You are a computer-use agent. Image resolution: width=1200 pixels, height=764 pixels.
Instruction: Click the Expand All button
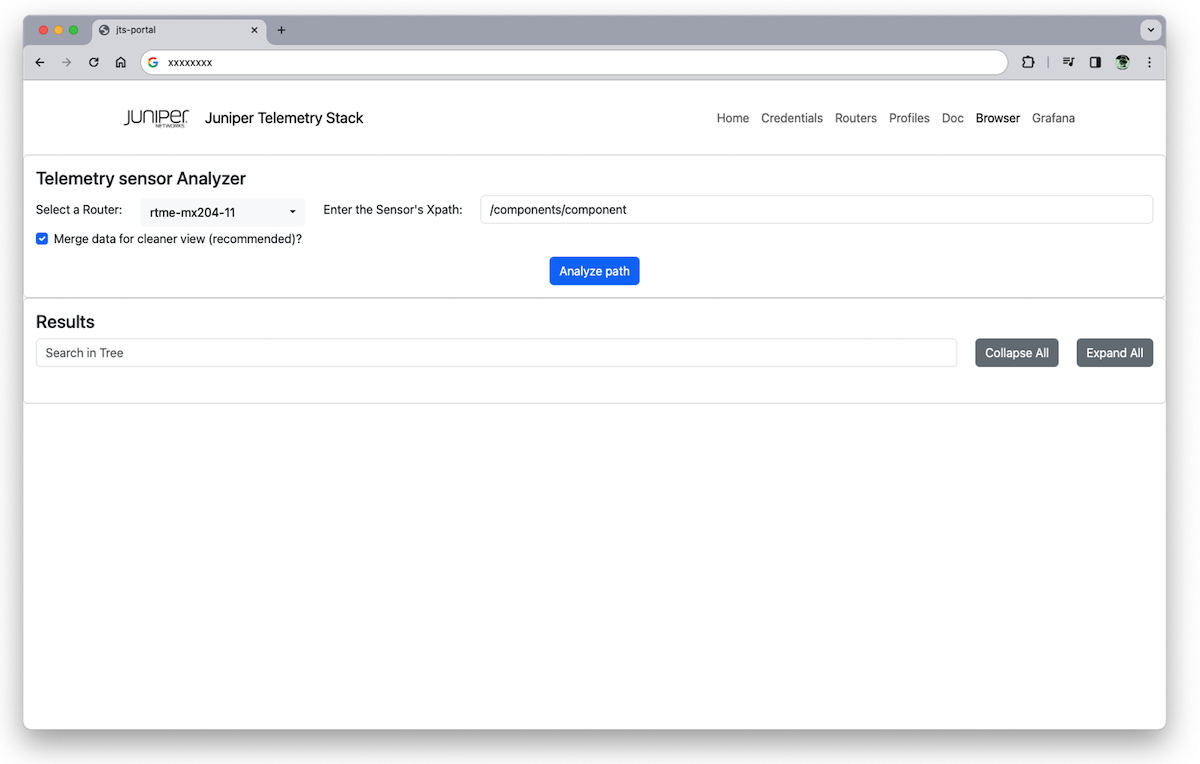point(1114,352)
